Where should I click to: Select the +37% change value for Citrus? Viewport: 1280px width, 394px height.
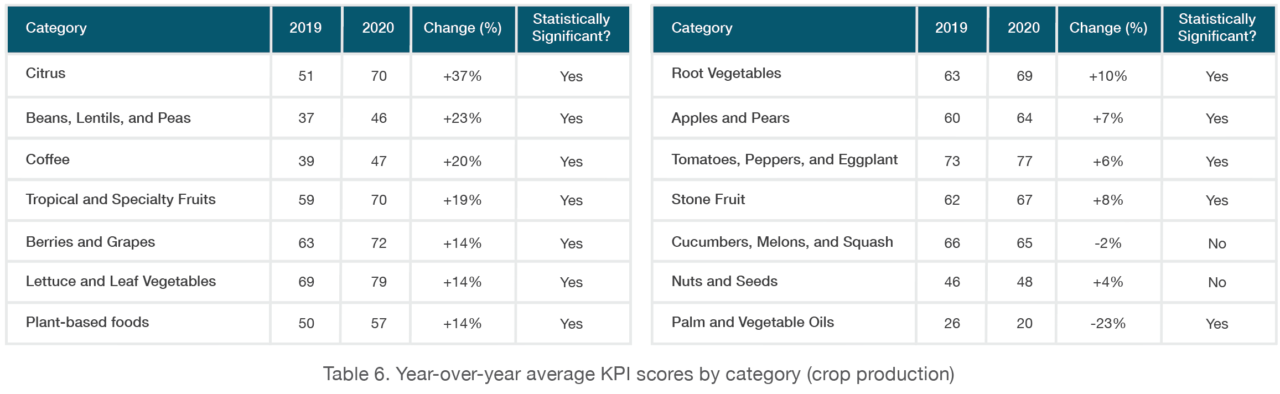pos(462,76)
